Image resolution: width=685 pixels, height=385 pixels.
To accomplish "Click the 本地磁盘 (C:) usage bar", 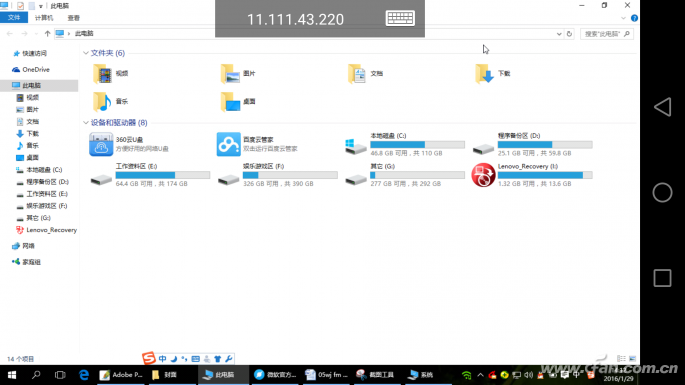I will [417, 145].
